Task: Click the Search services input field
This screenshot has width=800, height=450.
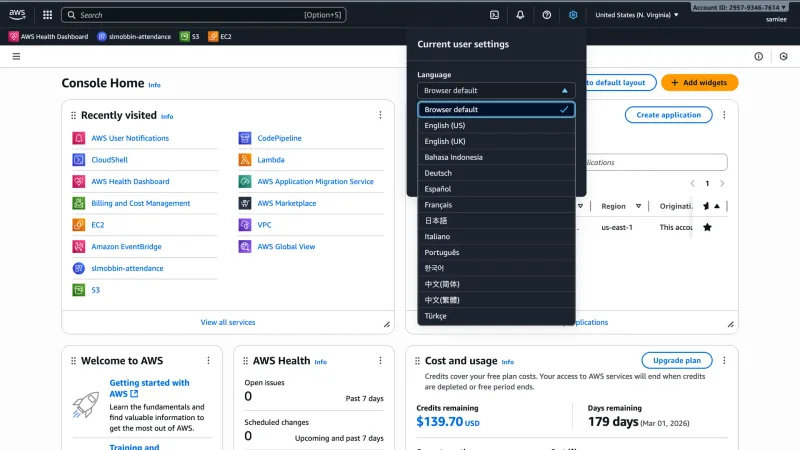Action: pos(204,15)
